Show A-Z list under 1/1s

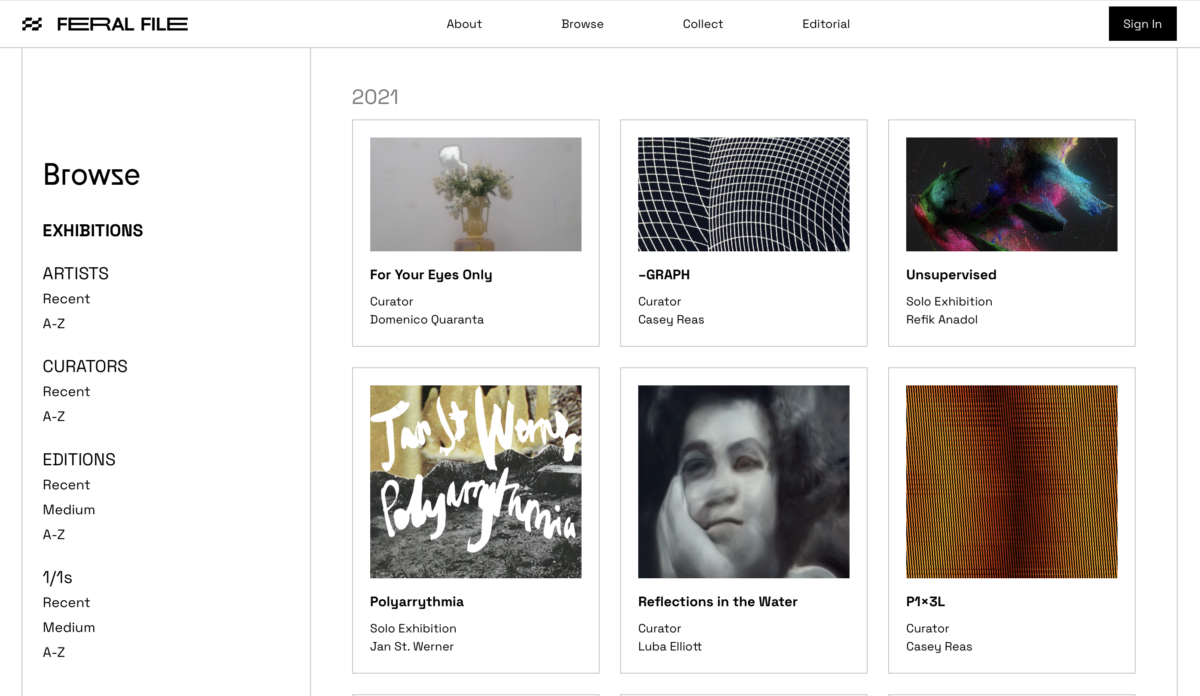54,653
